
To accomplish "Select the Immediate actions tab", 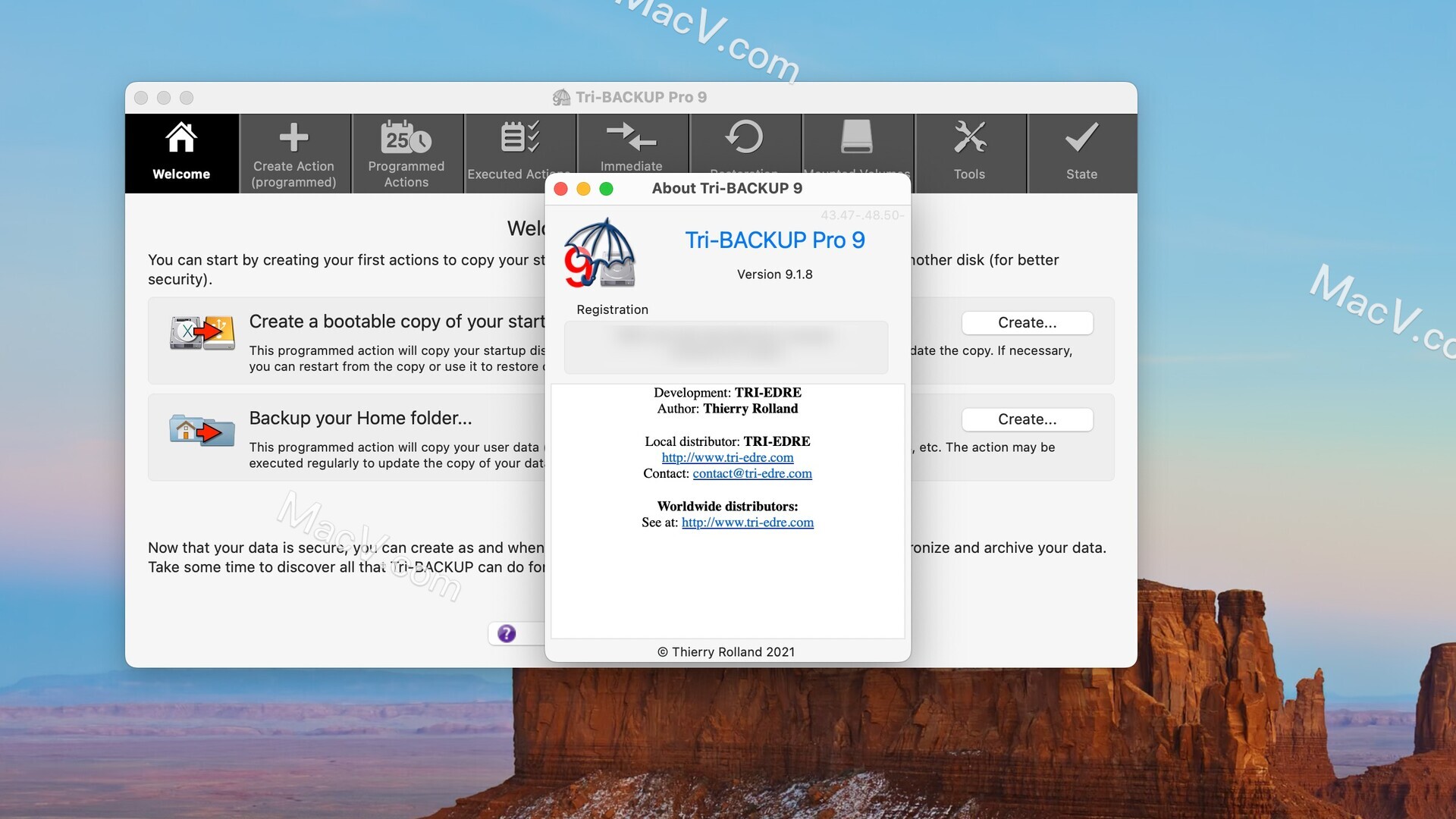I will 632,144.
